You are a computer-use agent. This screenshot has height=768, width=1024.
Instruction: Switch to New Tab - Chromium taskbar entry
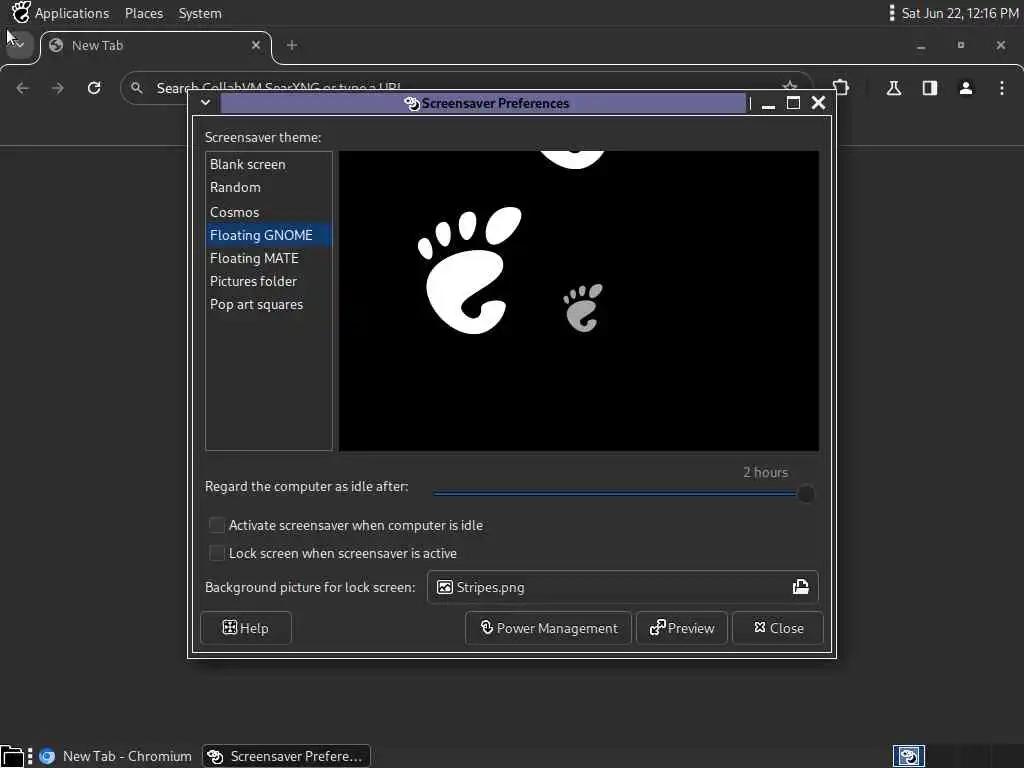click(115, 756)
